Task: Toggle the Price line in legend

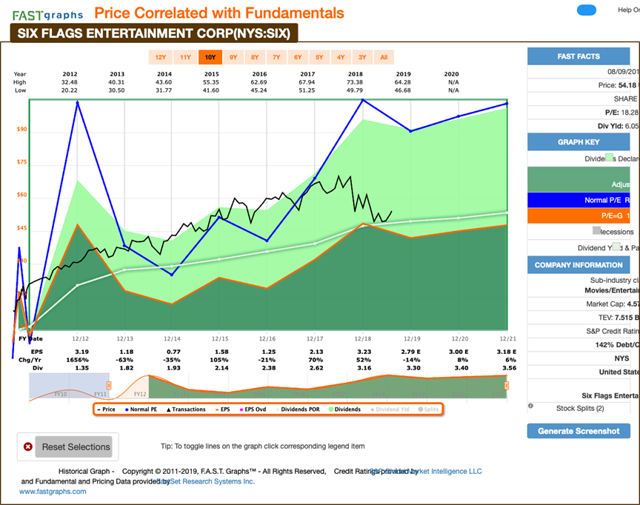Action: tap(107, 409)
